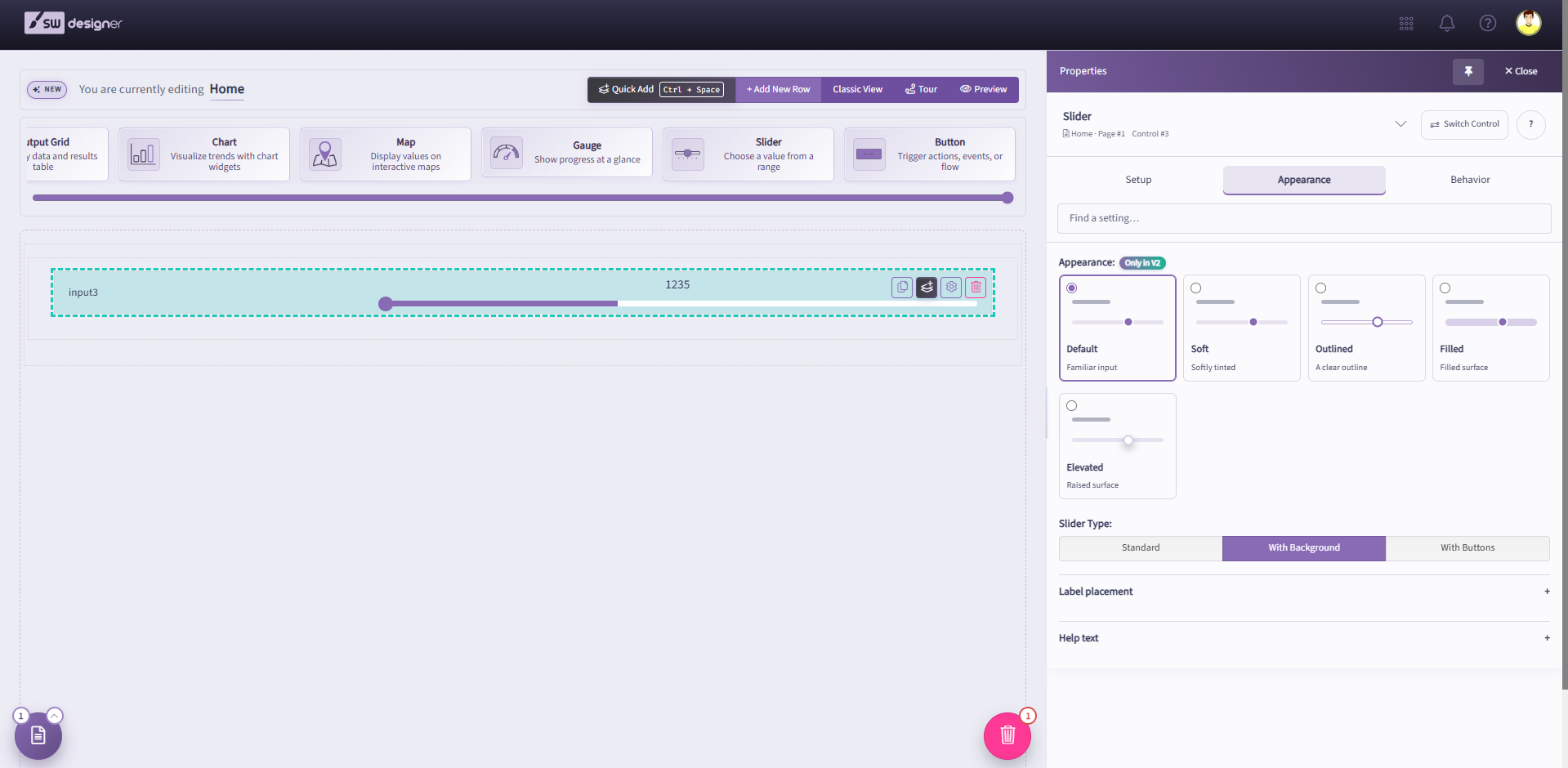Choose With Buttons slider type
Image resolution: width=1568 pixels, height=768 pixels.
(1467, 548)
